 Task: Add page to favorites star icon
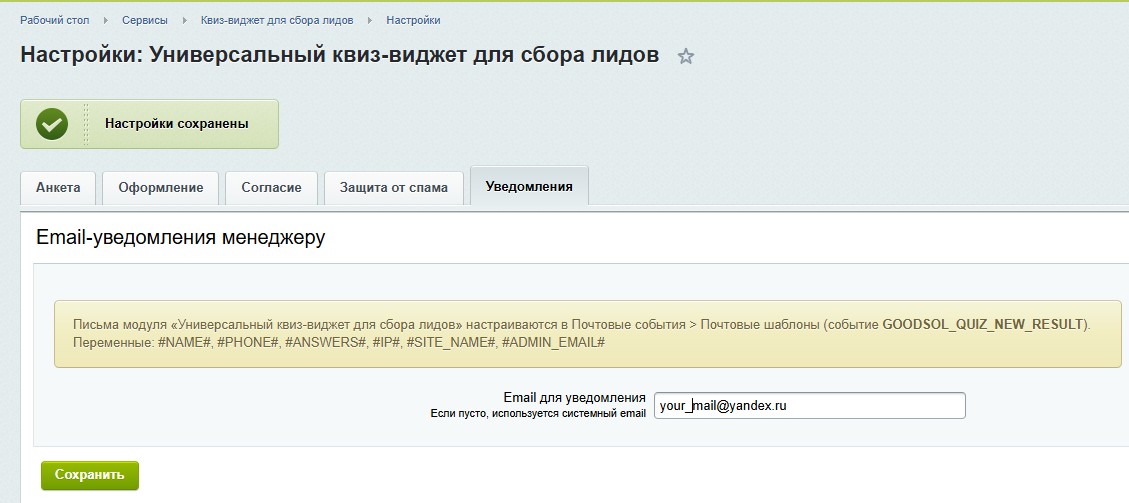[x=685, y=56]
